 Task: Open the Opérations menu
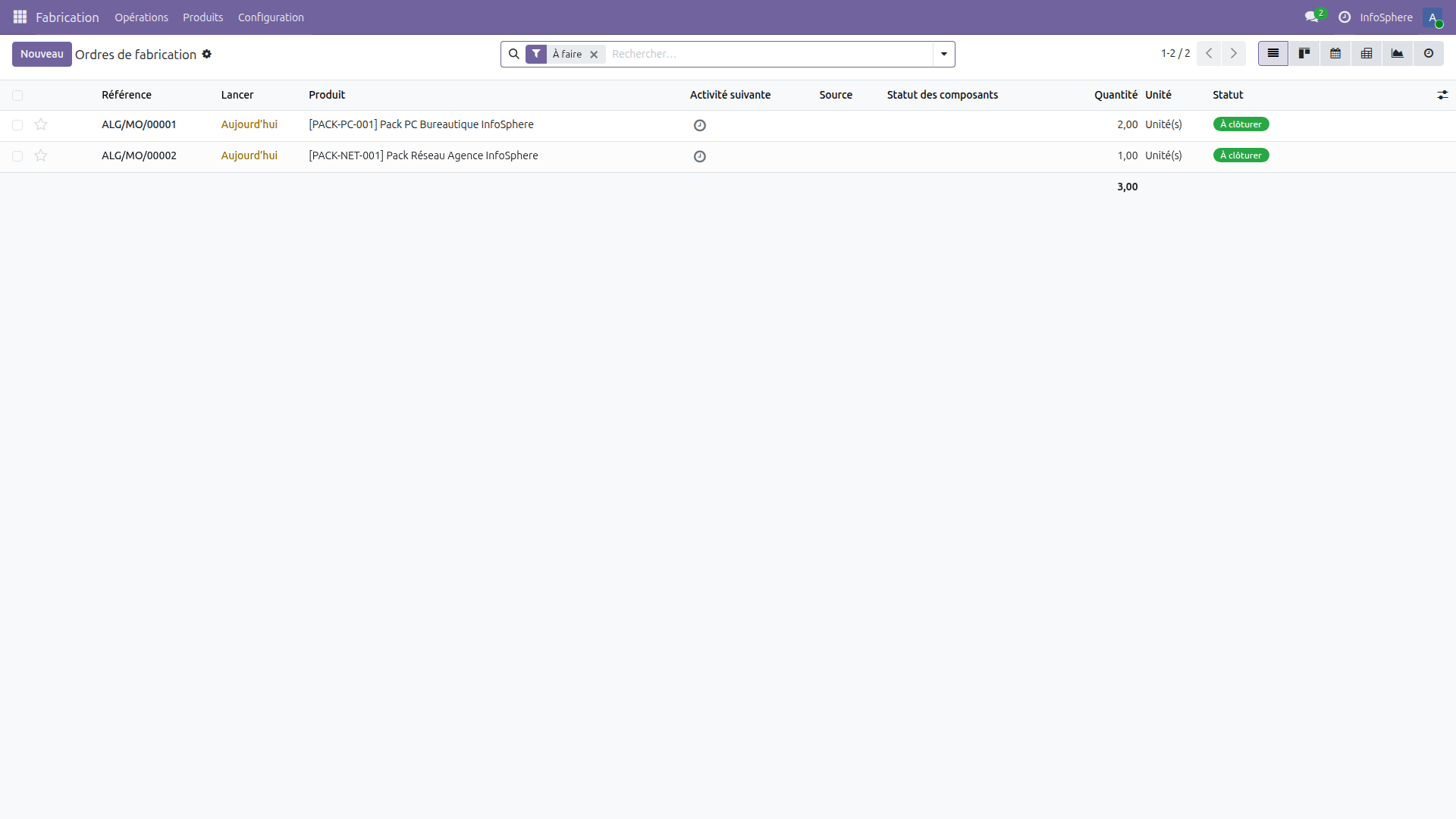[x=141, y=17]
